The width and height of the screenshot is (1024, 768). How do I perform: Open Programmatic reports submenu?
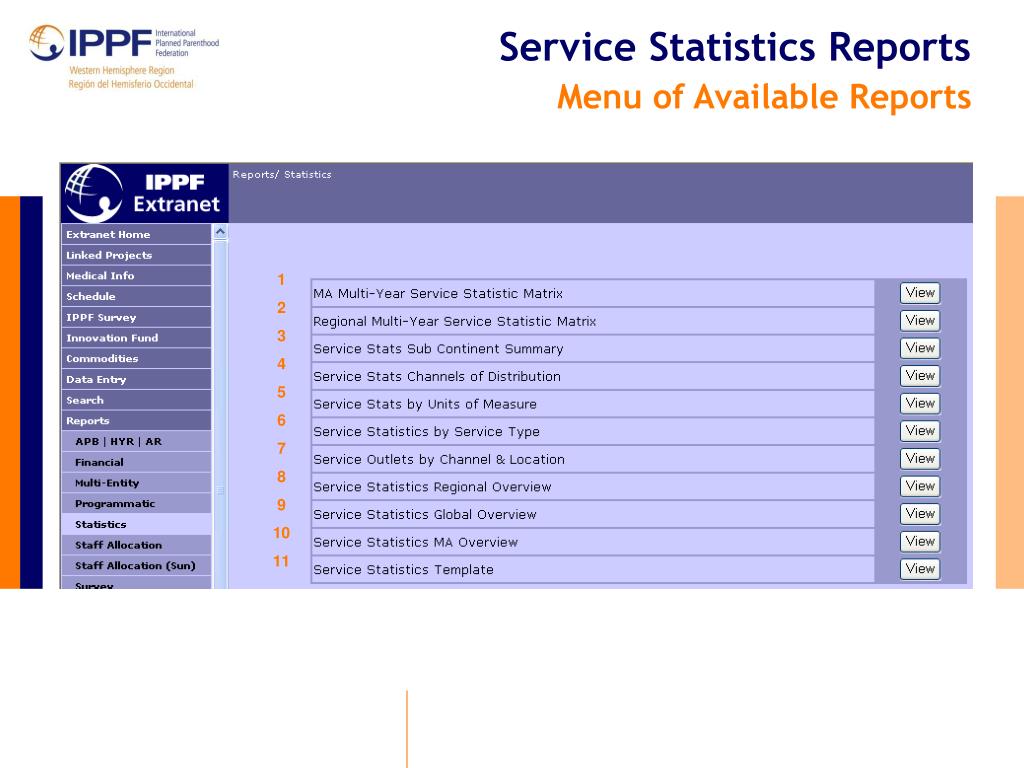point(136,504)
